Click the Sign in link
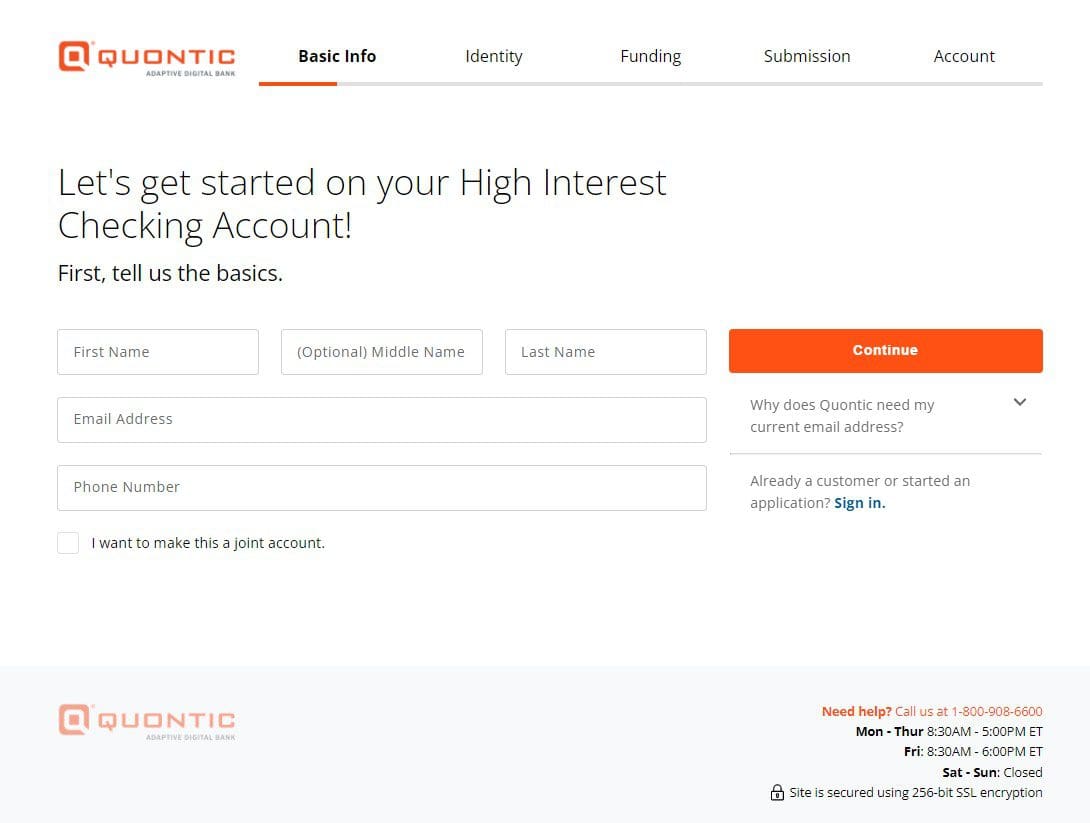Viewport: 1090px width, 823px height. [858, 503]
